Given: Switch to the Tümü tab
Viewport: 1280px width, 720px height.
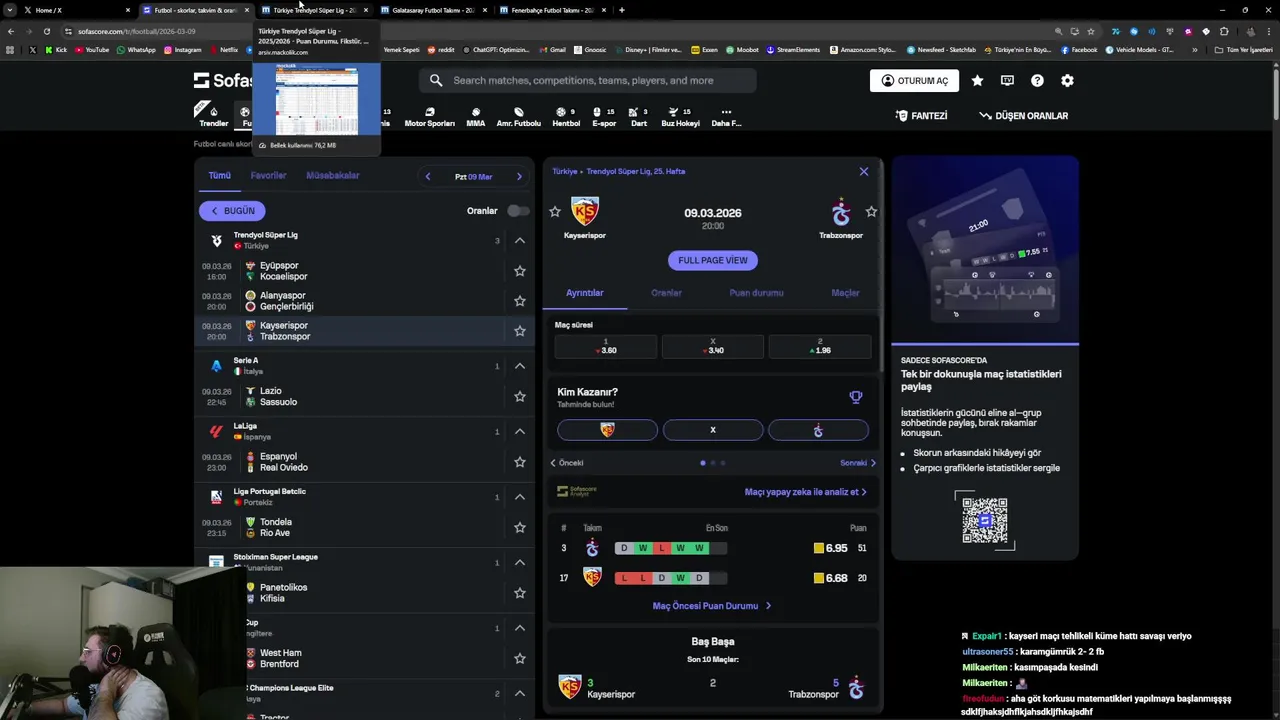Looking at the screenshot, I should pyautogui.click(x=219, y=176).
